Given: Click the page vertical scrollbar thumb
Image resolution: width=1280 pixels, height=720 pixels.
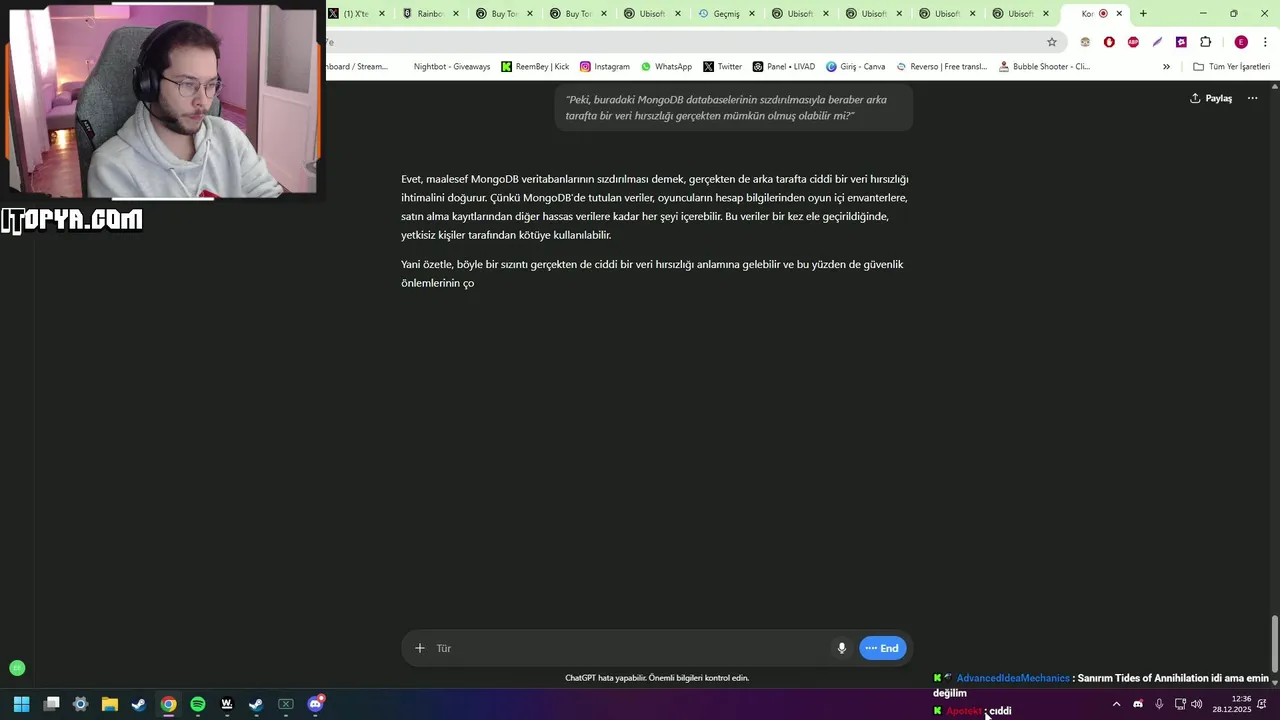Looking at the screenshot, I should (1274, 645).
